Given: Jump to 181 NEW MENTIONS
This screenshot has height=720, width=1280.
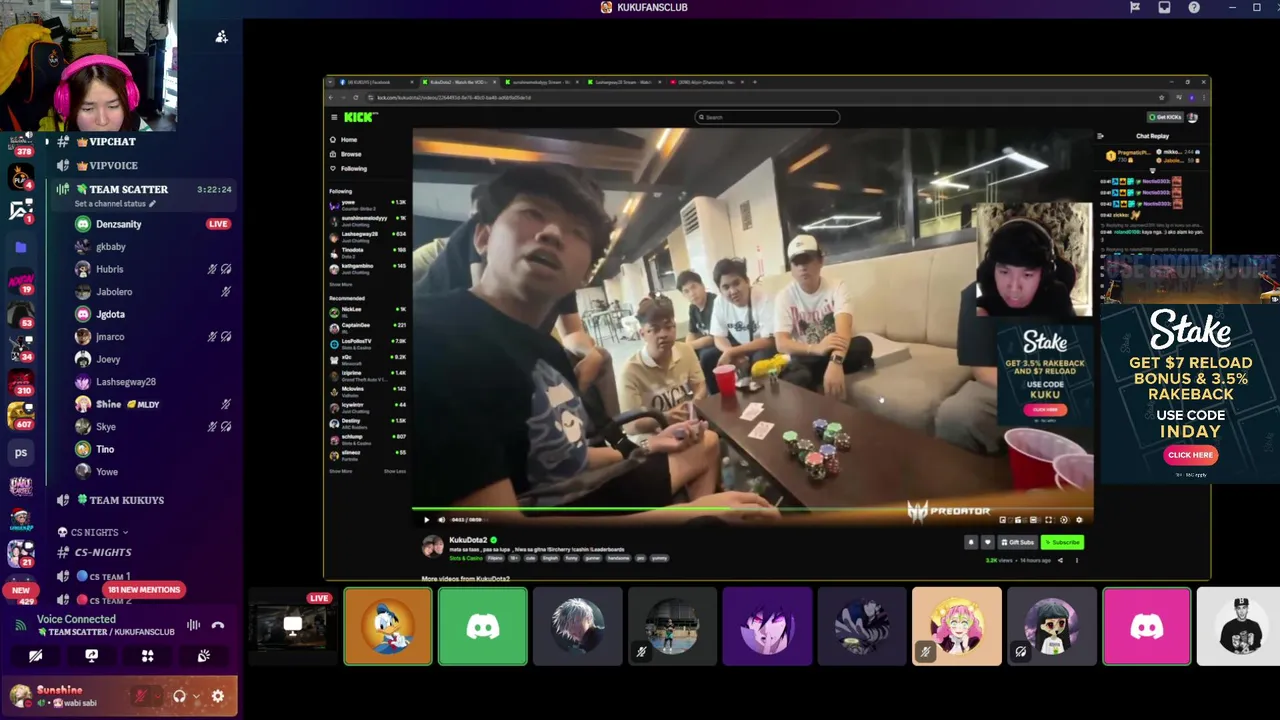Looking at the screenshot, I should point(143,590).
